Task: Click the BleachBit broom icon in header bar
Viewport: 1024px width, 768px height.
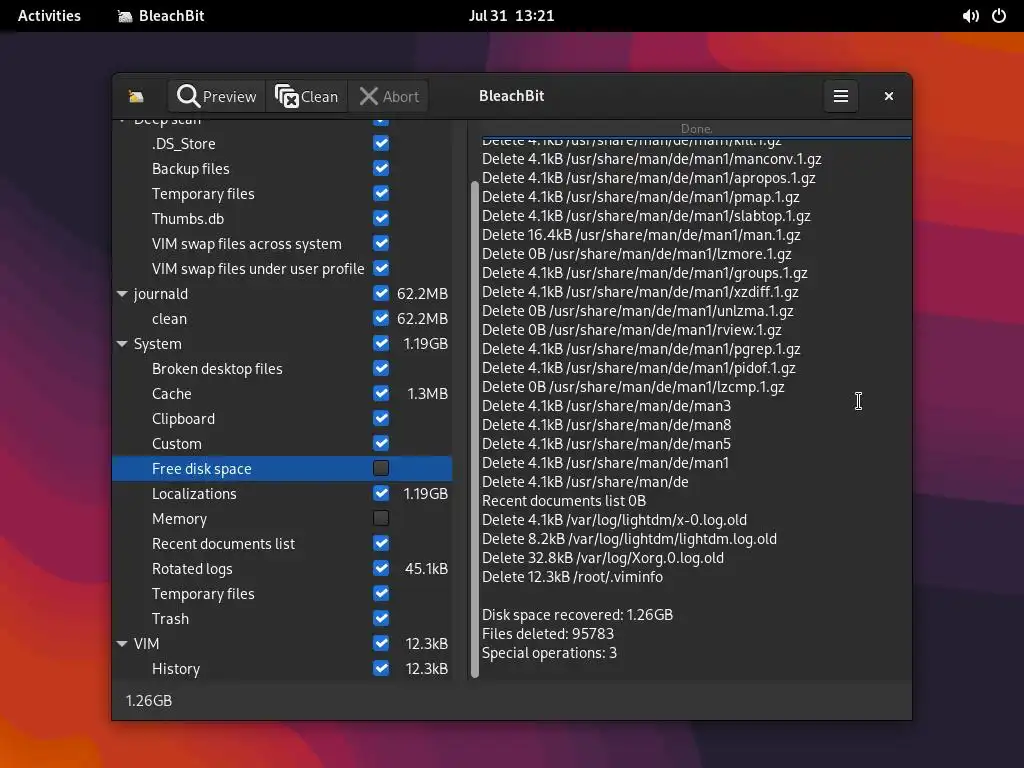Action: point(136,97)
